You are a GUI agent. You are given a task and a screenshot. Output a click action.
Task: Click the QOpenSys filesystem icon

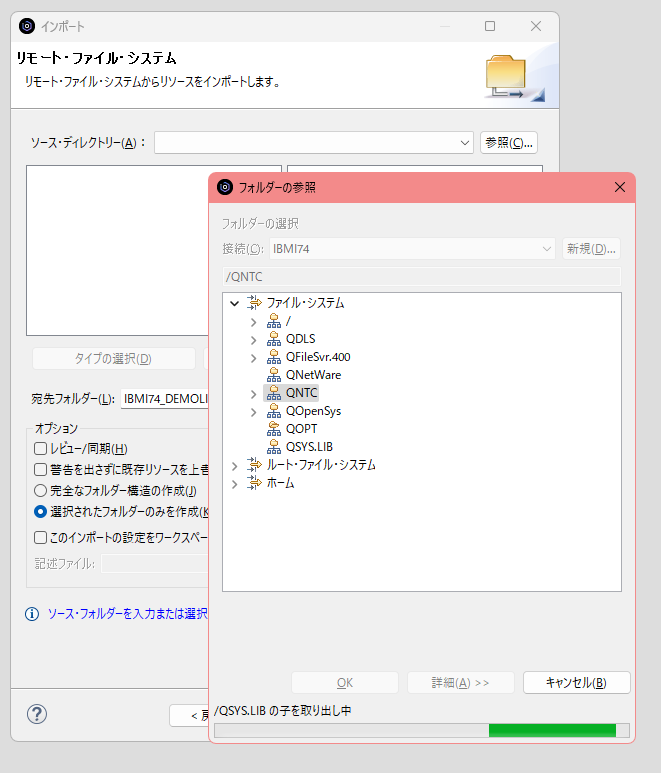(x=274, y=411)
